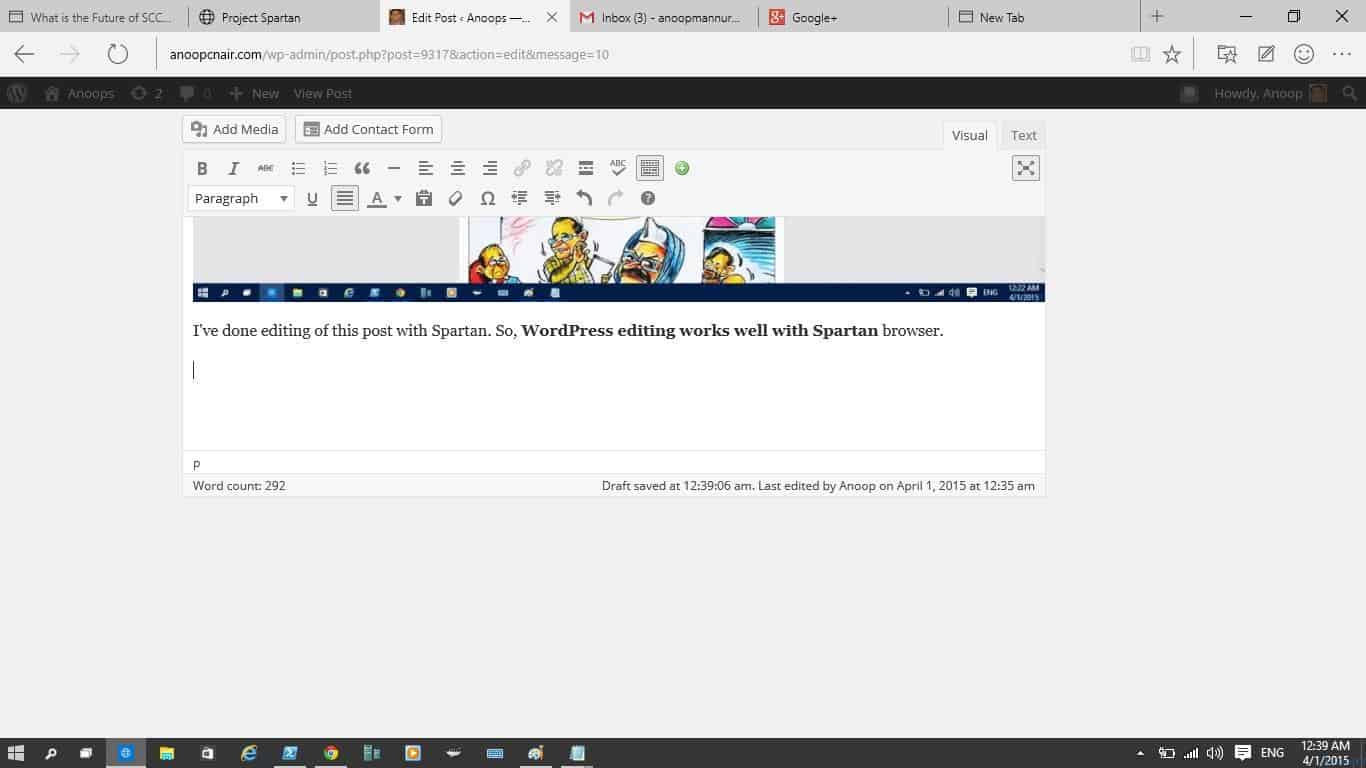
Task: Align text center
Action: pyautogui.click(x=458, y=168)
